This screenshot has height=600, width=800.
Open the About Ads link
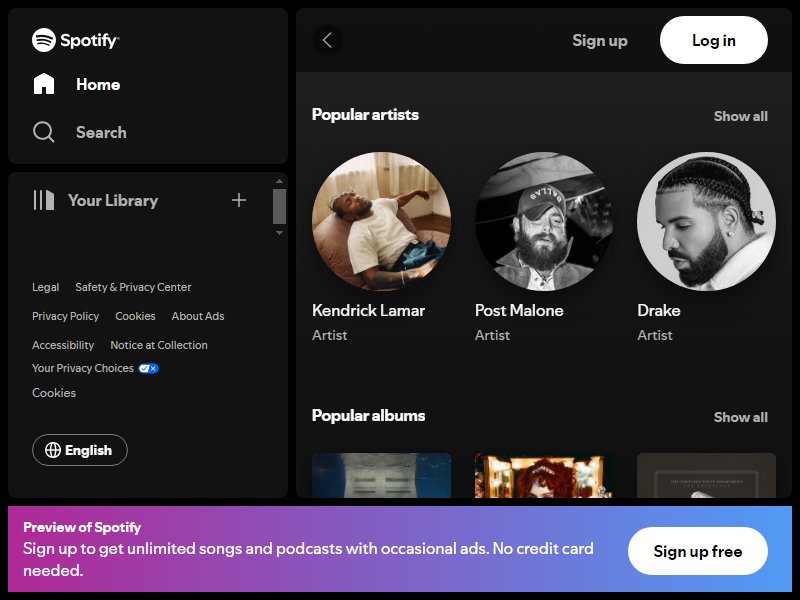(x=198, y=316)
